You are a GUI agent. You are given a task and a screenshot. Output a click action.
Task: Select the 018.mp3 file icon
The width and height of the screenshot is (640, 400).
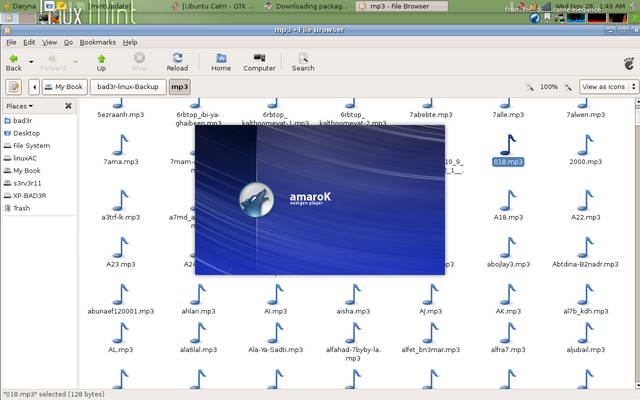point(508,145)
